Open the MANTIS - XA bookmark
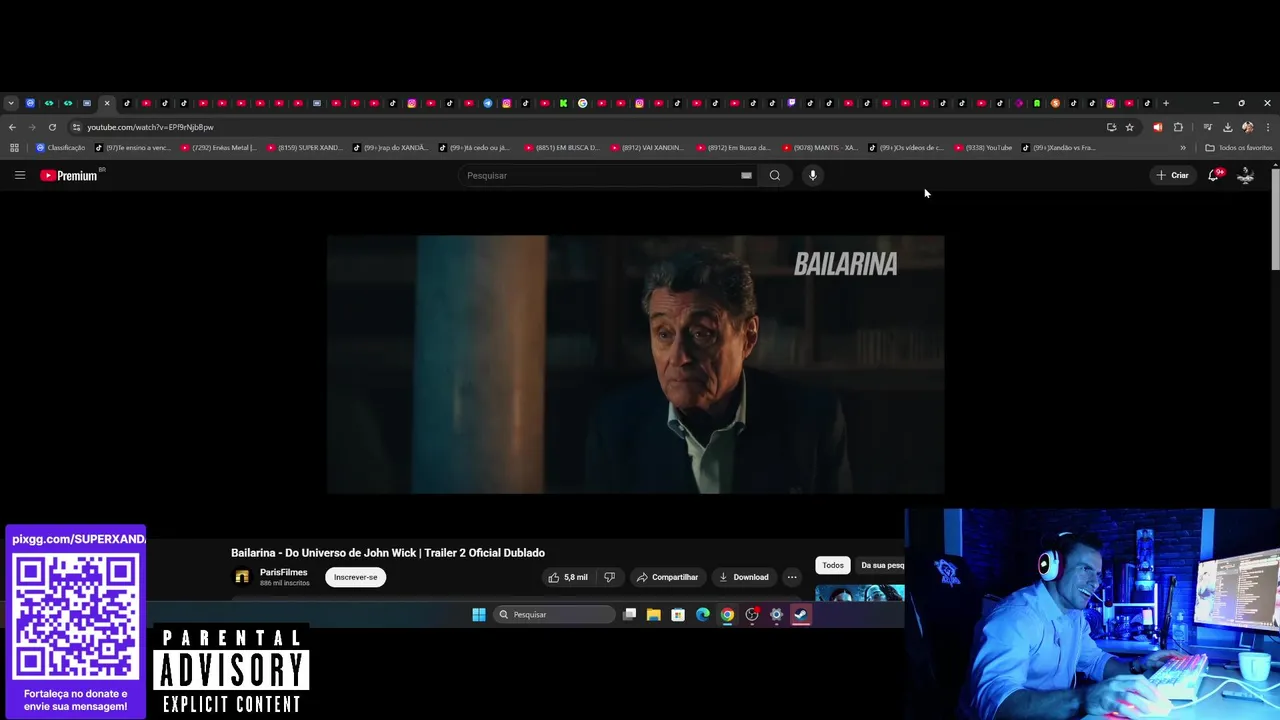Image resolution: width=1280 pixels, height=720 pixels. (821, 148)
